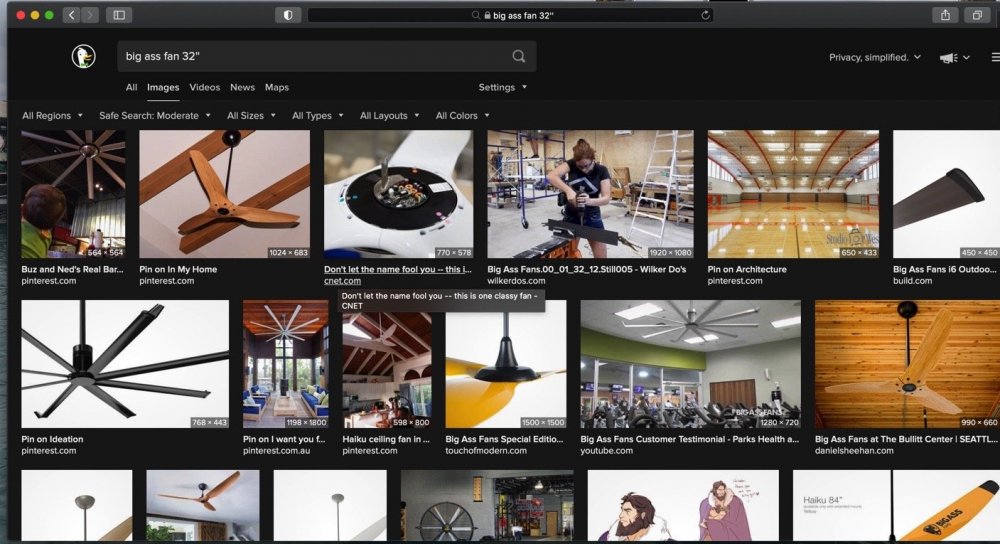Reload the page with the refresh icon
This screenshot has height=544, width=1000.
706,15
